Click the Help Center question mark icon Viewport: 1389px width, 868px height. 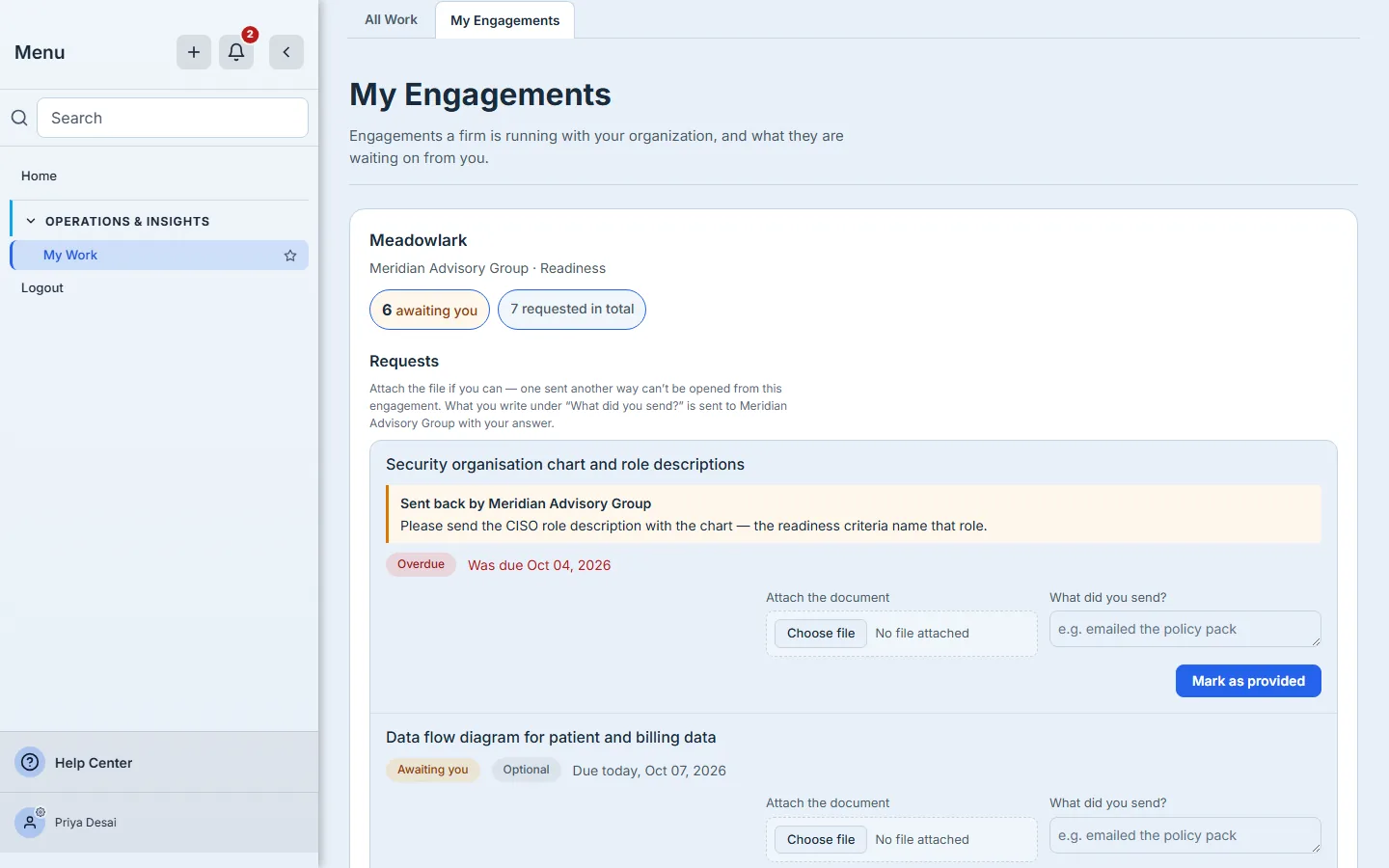click(x=31, y=762)
